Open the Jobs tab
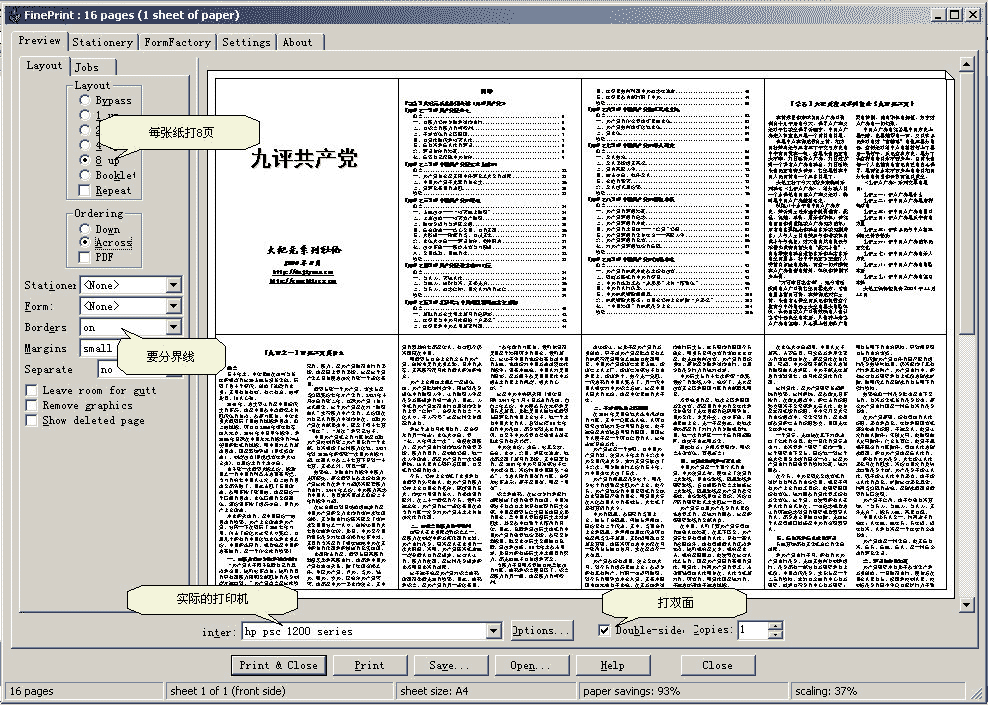 point(93,67)
